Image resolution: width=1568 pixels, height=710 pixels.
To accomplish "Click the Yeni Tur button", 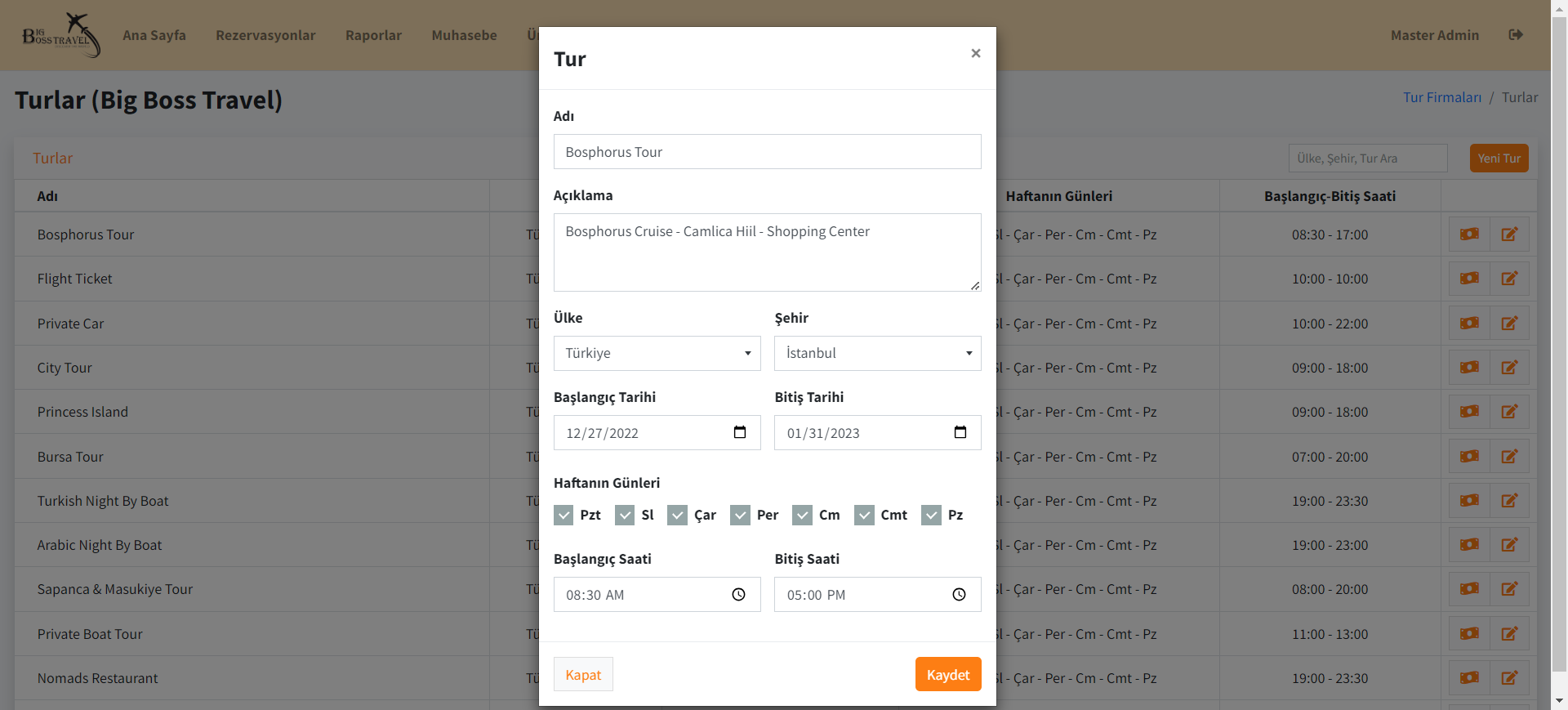I will pos(1499,159).
